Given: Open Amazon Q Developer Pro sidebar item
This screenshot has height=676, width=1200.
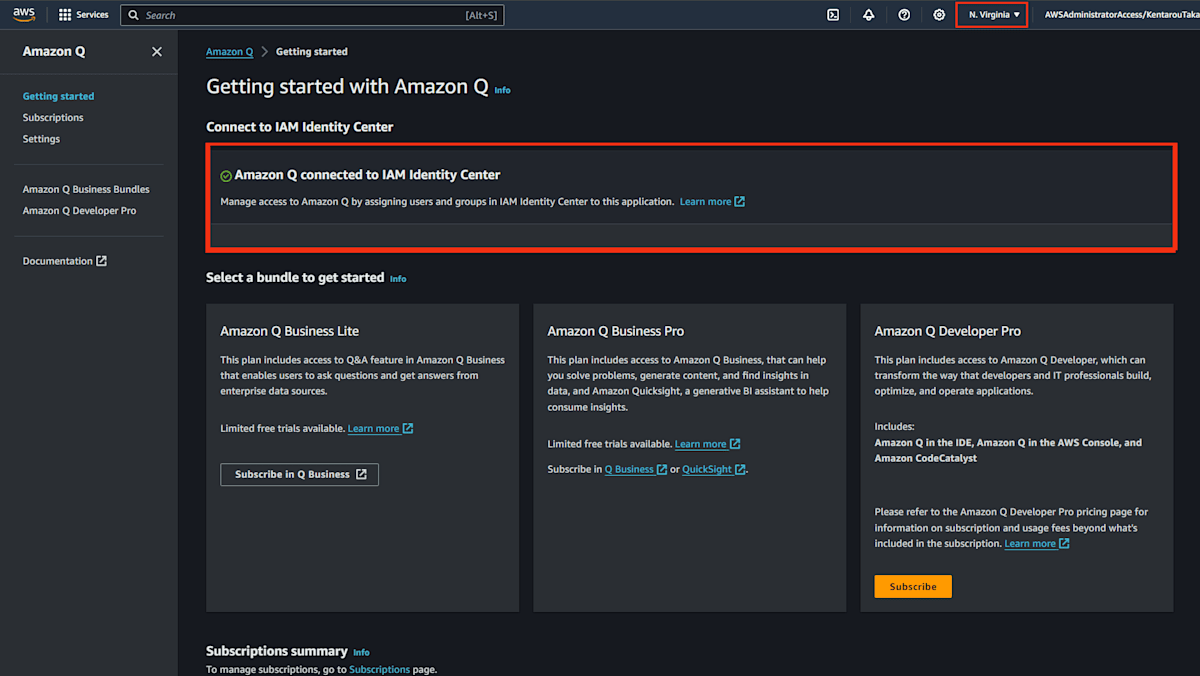Looking at the screenshot, I should point(79,211).
